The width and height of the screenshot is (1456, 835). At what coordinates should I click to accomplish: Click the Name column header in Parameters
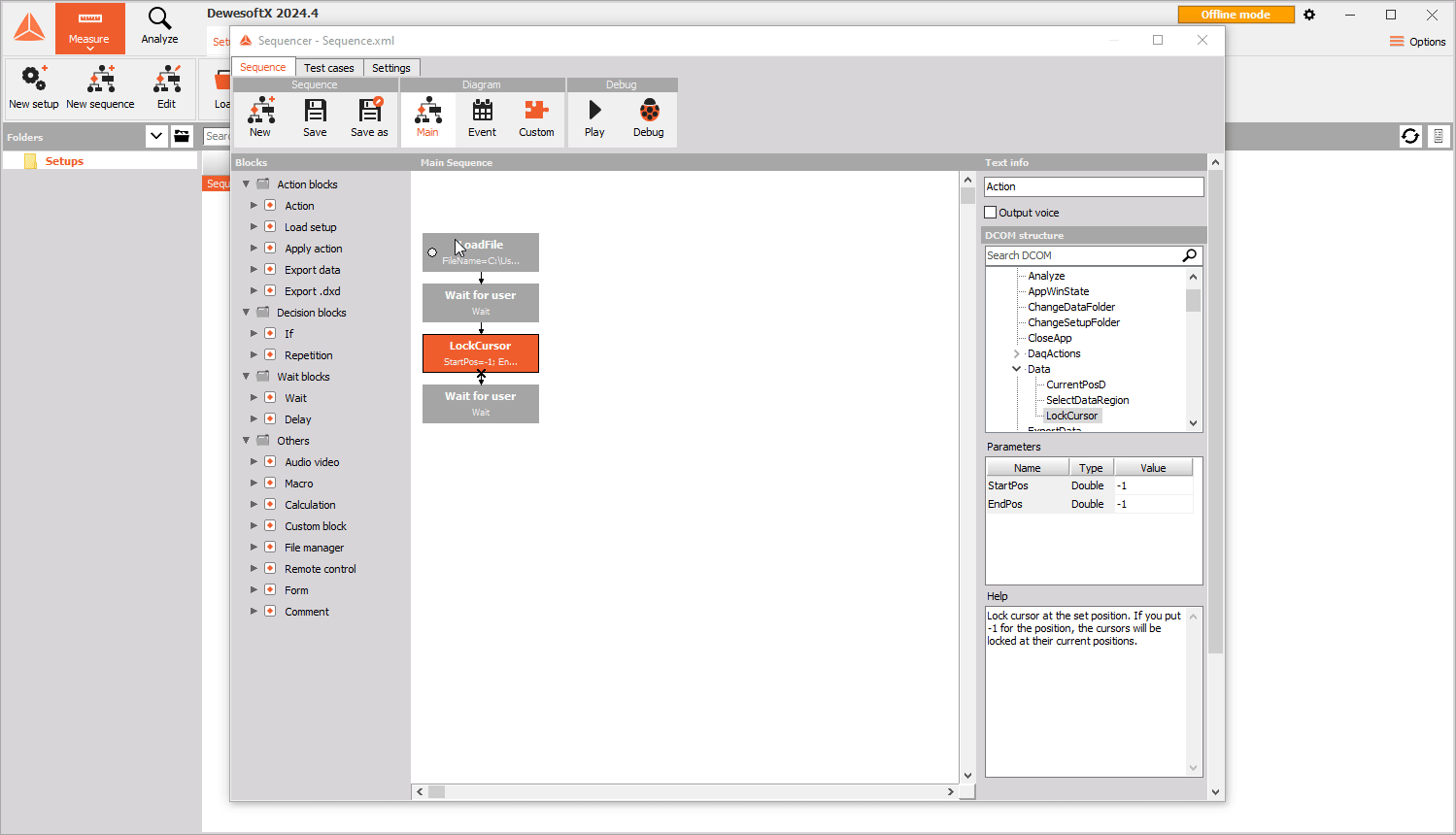click(1028, 468)
